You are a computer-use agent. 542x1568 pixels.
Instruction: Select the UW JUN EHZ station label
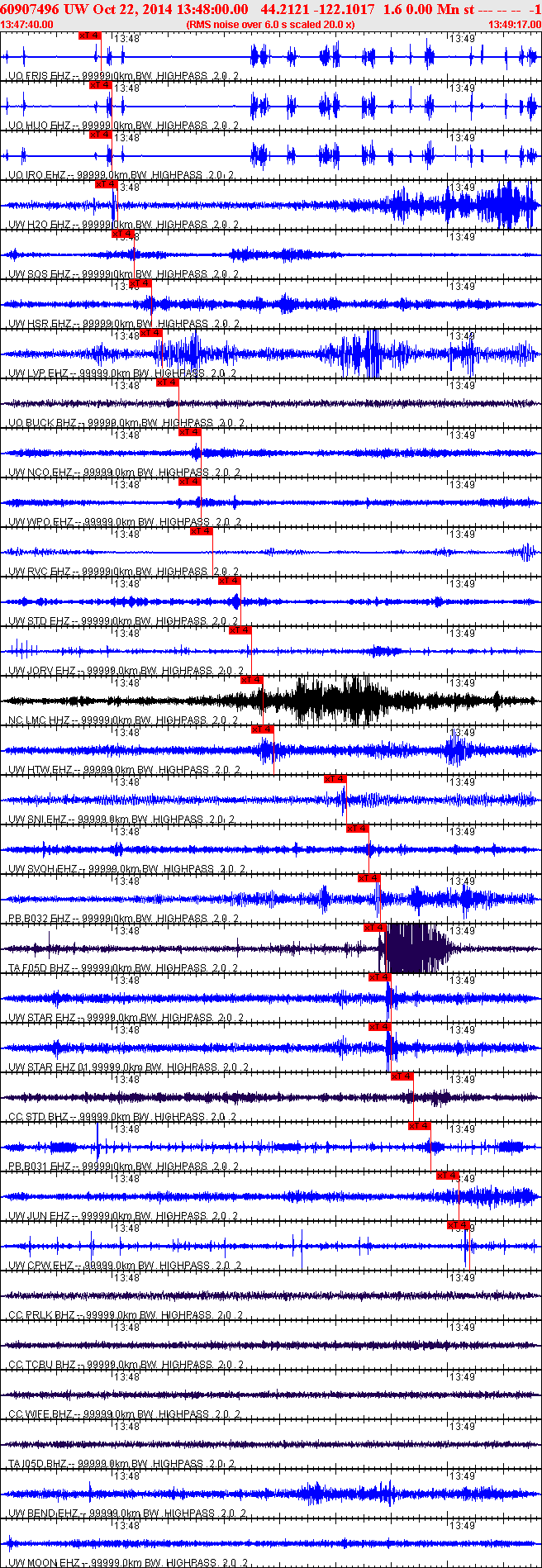click(x=123, y=1216)
